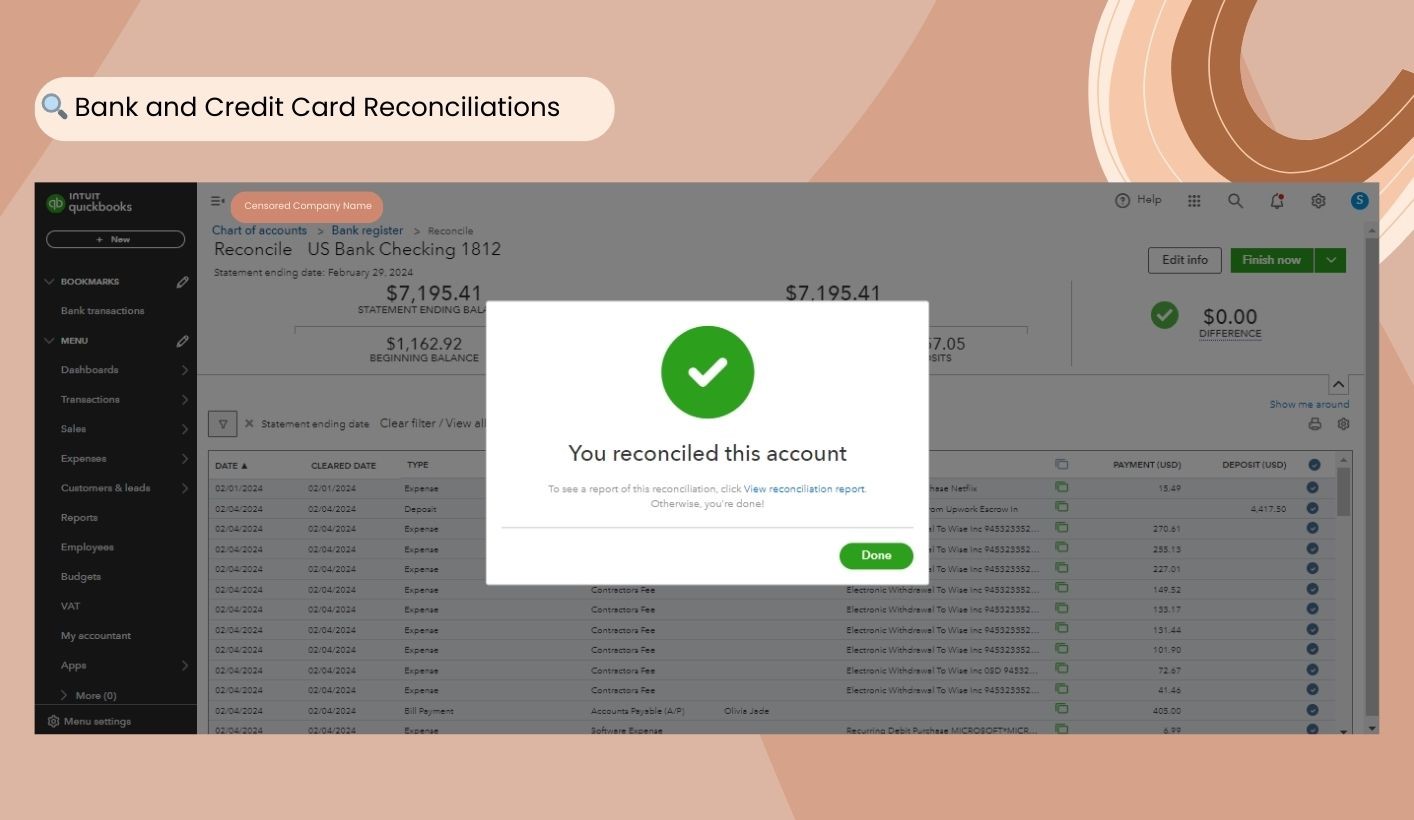The width and height of the screenshot is (1414, 820).
Task: Uncheck the cleared circle on the 149.52 row
Action: [1312, 590]
